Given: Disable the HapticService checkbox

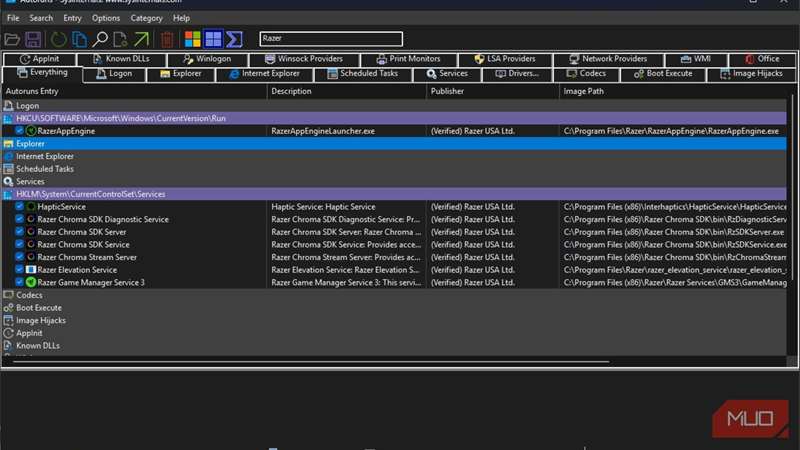Looking at the screenshot, I should point(19,207).
